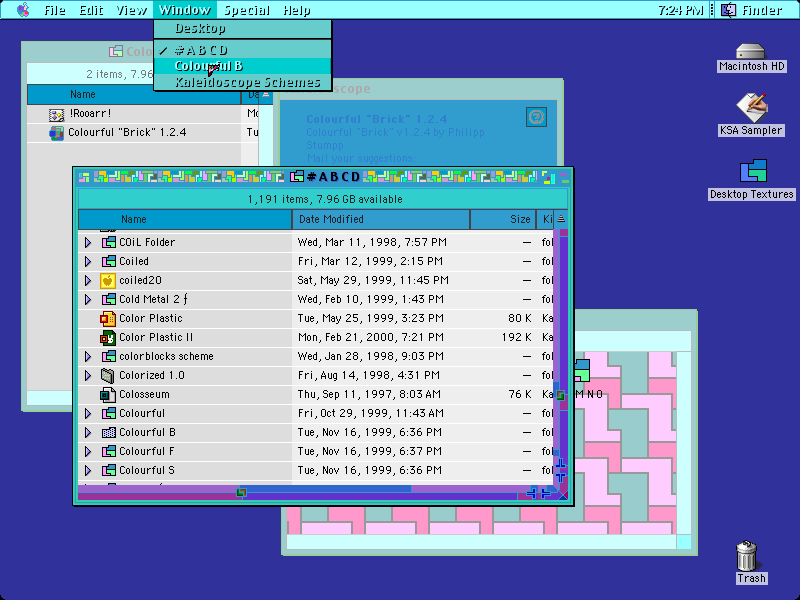Expand the Colourful S disclosure triangle
Screen dimensions: 800x600
(88, 470)
